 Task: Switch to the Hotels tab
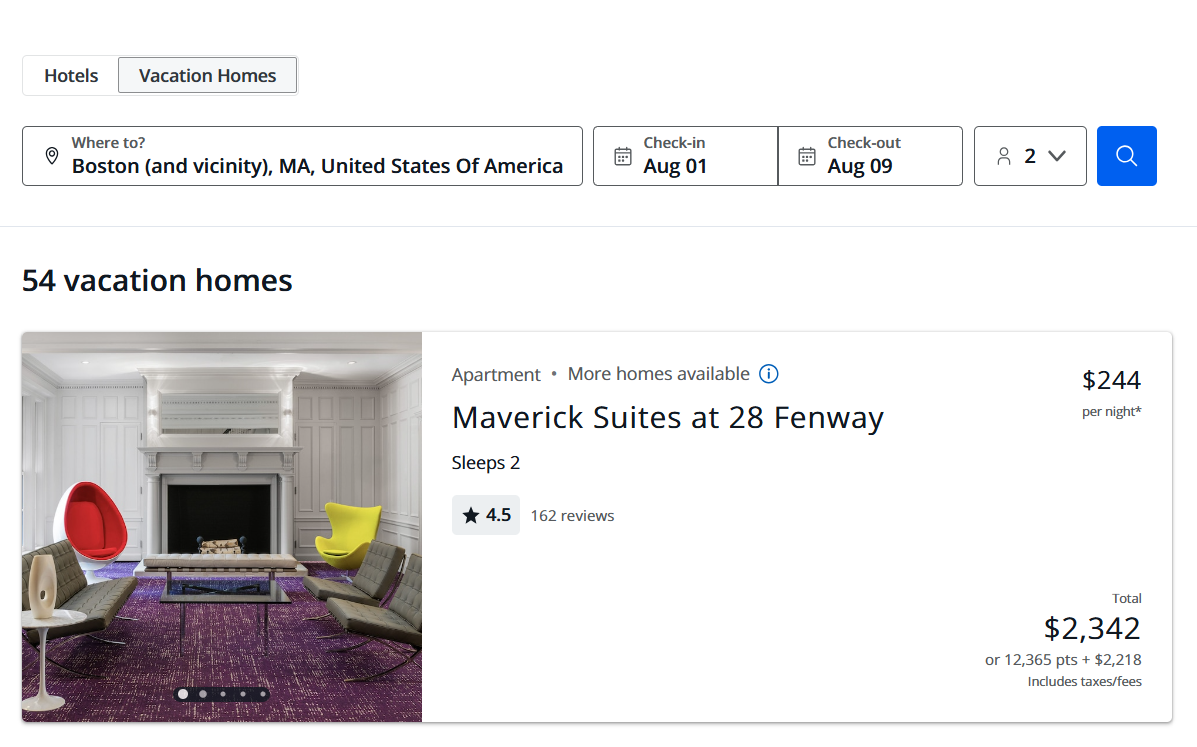point(71,76)
